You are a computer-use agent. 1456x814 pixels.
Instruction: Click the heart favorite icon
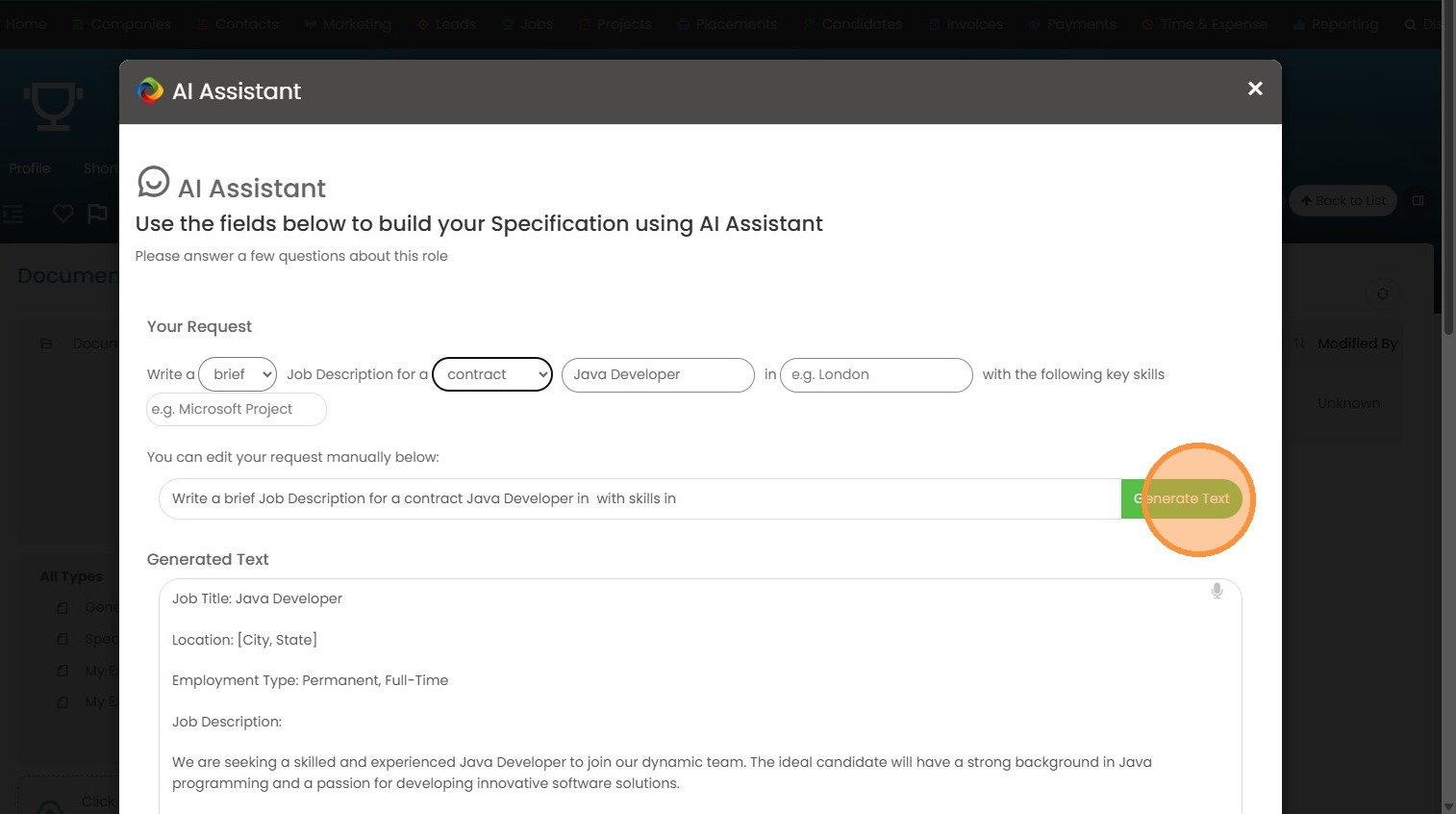63,214
